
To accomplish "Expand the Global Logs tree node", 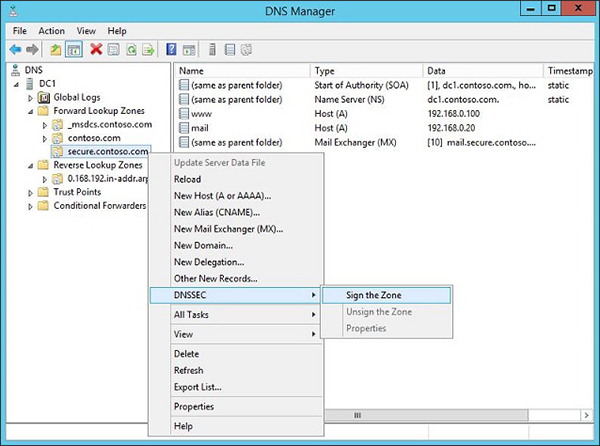I will [x=31, y=97].
